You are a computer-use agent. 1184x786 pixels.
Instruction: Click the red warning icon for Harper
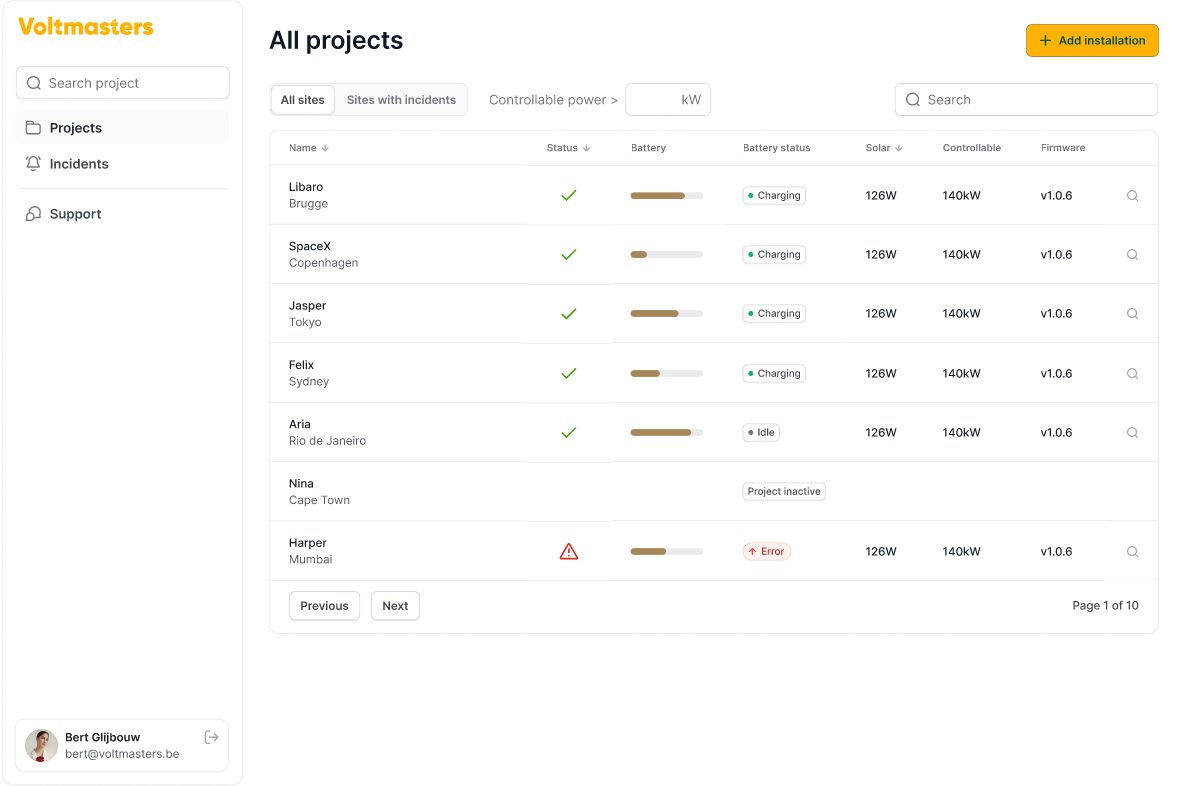(568, 551)
